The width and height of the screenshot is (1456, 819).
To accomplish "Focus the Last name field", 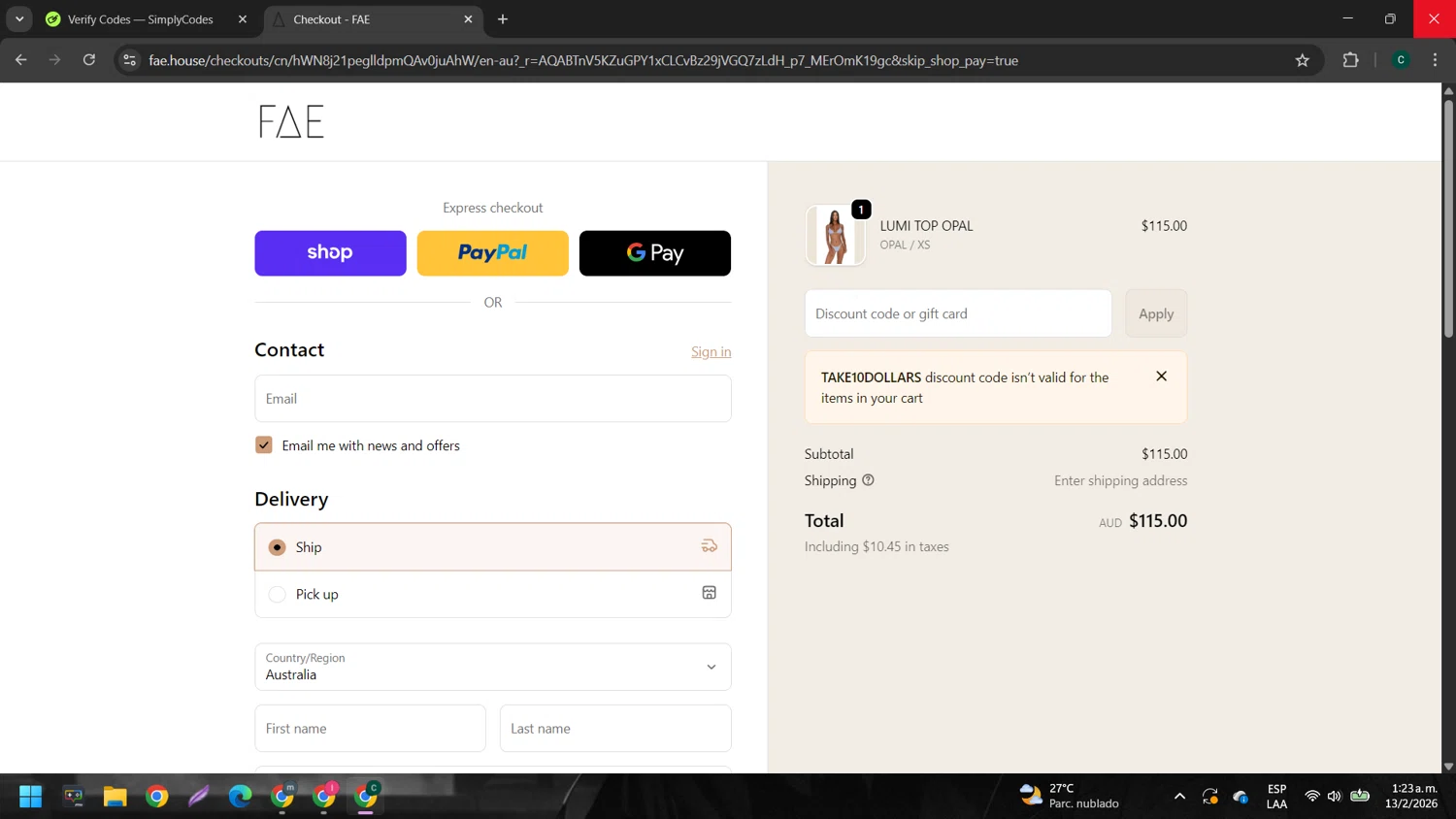I will [615, 729].
